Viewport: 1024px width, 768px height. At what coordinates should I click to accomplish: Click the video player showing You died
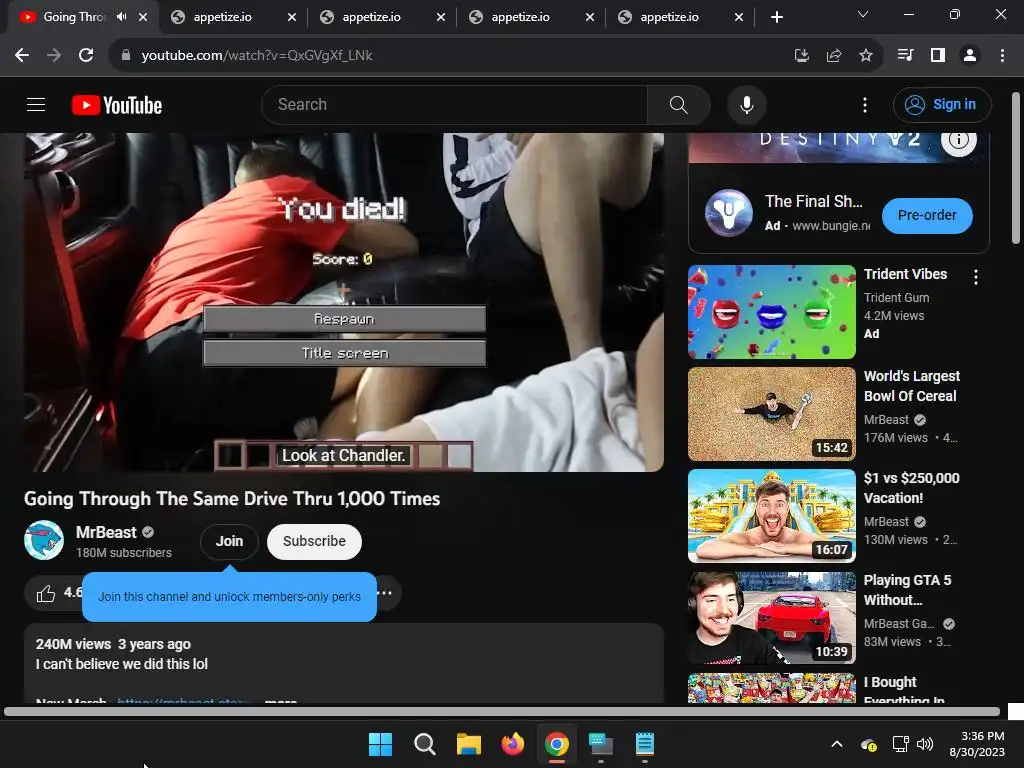[x=344, y=302]
